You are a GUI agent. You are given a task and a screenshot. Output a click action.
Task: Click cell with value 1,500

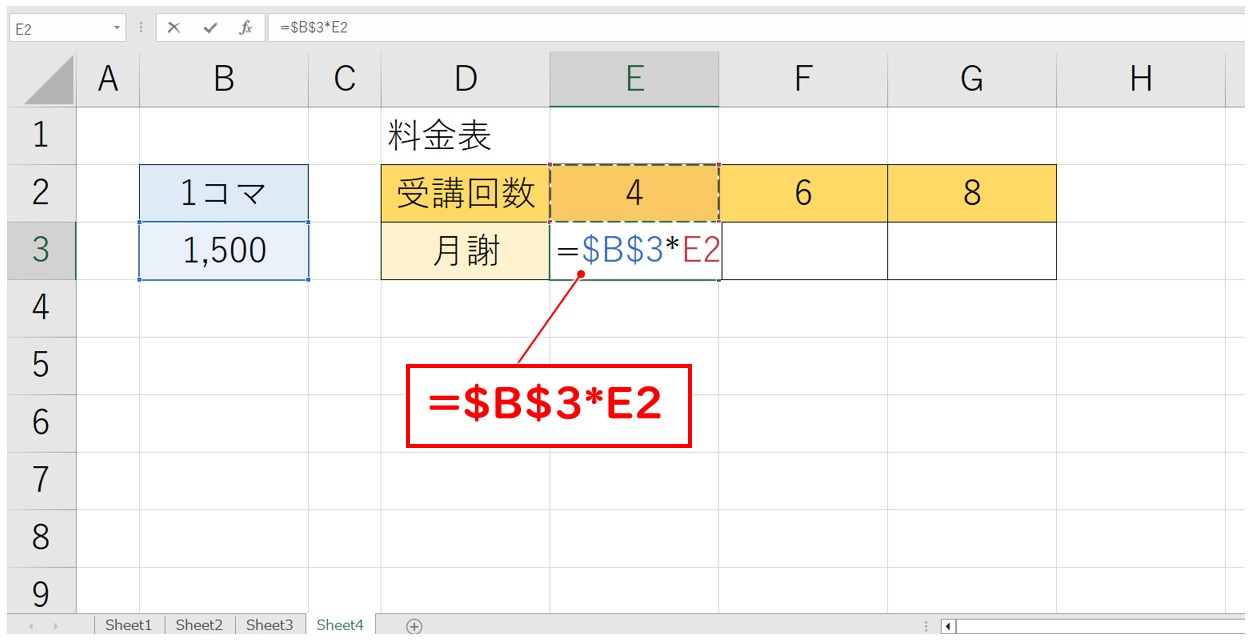pyautogui.click(x=224, y=251)
